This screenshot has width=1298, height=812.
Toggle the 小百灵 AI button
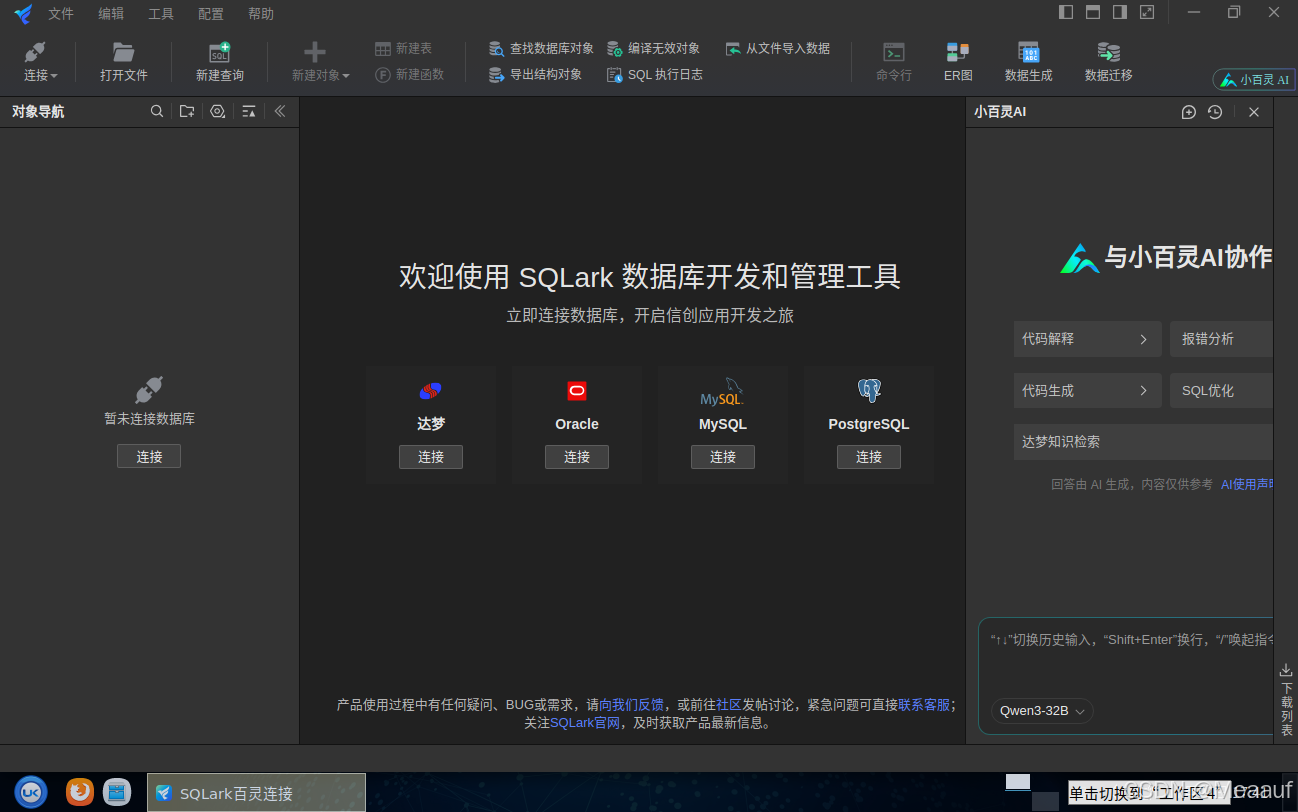point(1254,79)
